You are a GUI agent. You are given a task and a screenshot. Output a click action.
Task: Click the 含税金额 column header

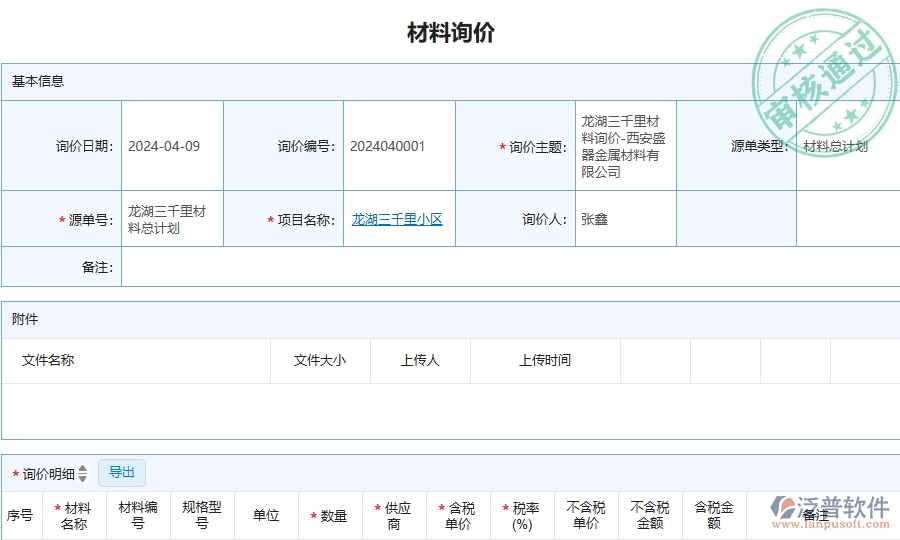tap(714, 515)
